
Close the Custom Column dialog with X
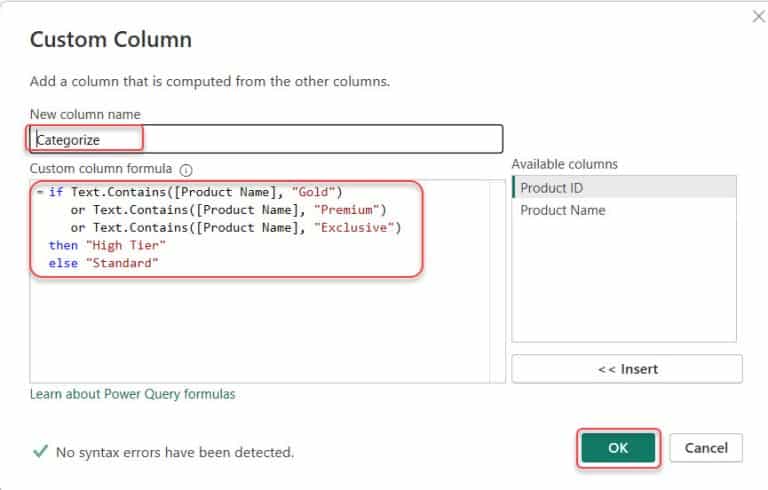[759, 17]
